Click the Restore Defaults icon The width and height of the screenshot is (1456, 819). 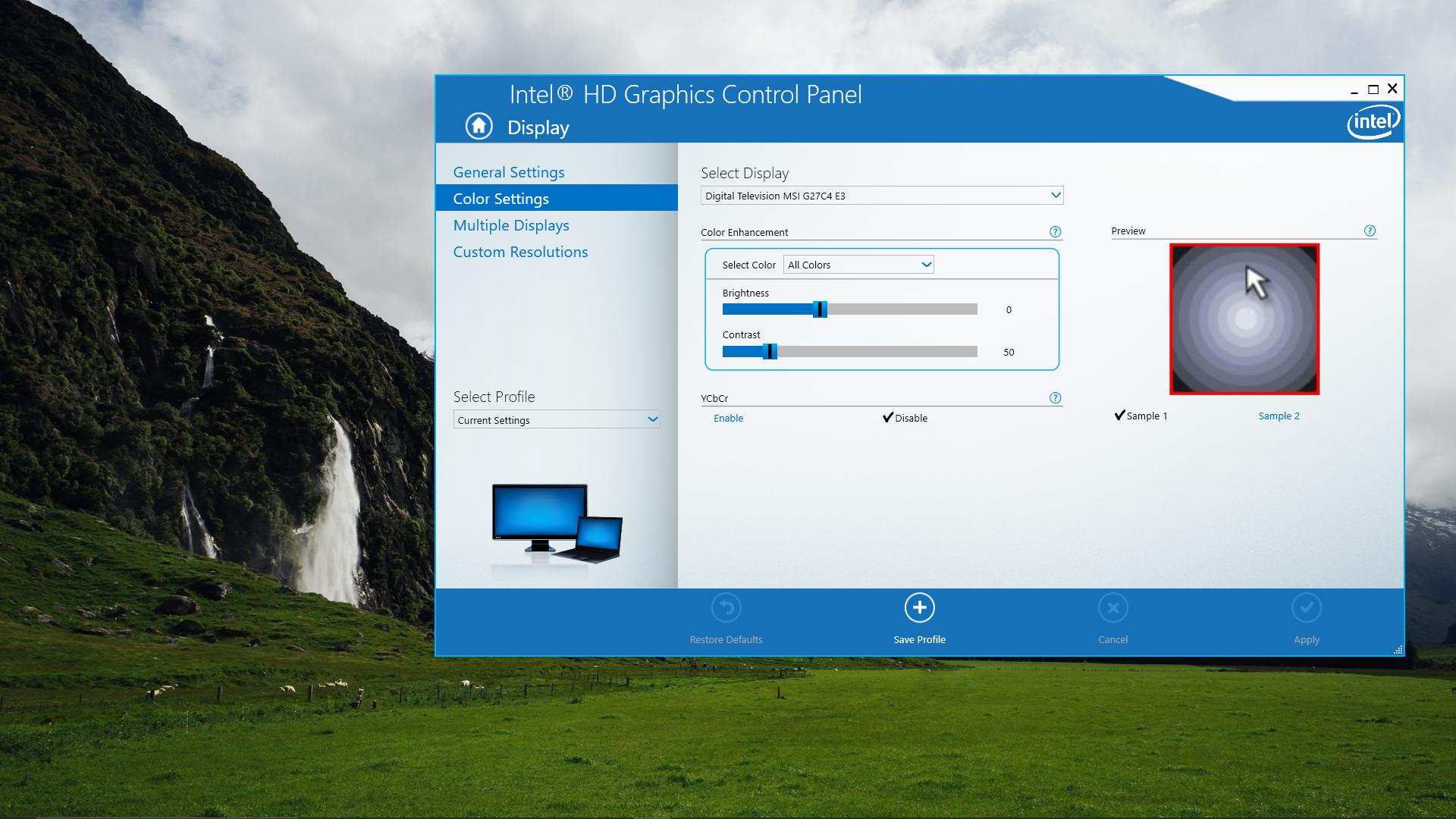click(x=726, y=607)
